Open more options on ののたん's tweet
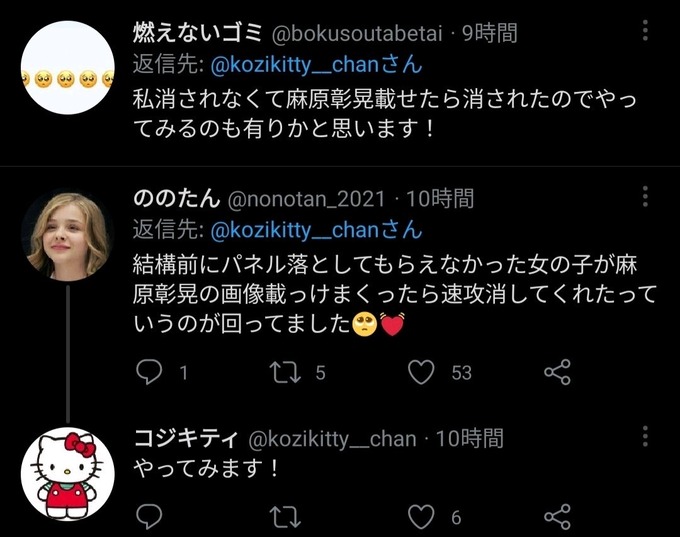The image size is (680, 537). [645, 196]
